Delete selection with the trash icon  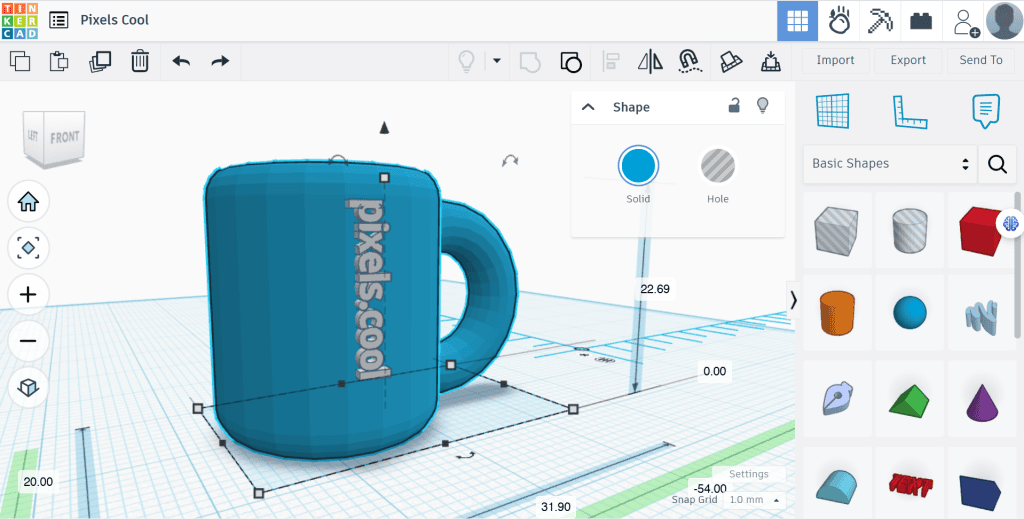tap(140, 61)
